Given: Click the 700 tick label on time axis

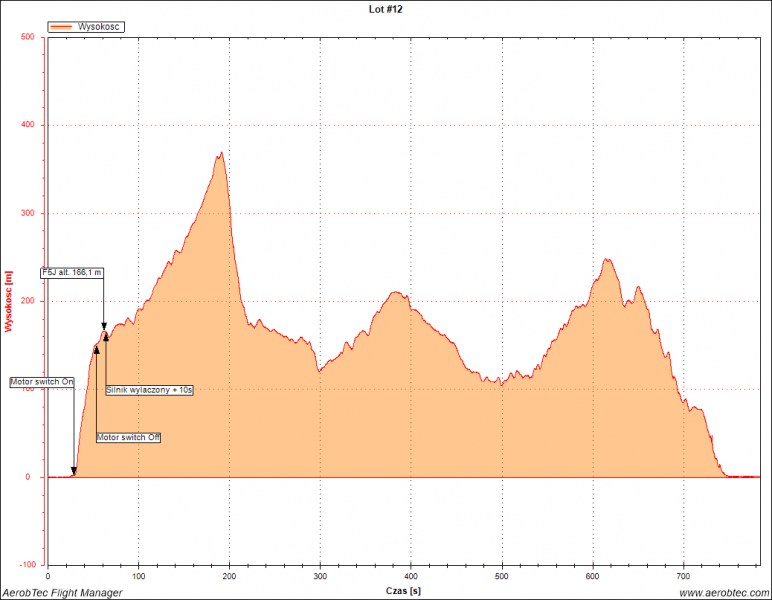Looking at the screenshot, I should point(683,577).
